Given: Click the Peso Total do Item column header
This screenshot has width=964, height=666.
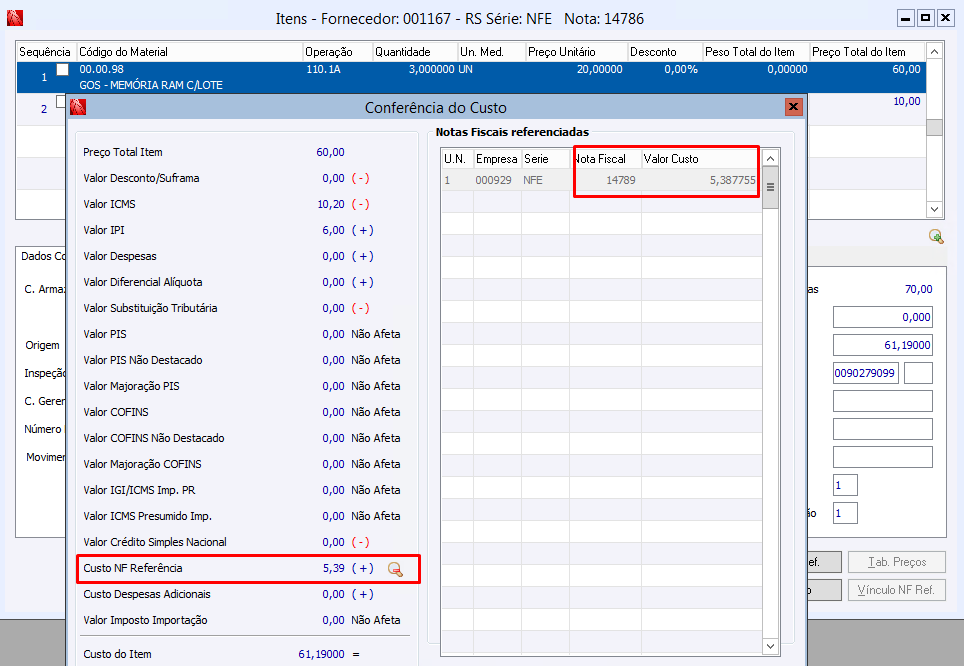Looking at the screenshot, I should (x=756, y=52).
